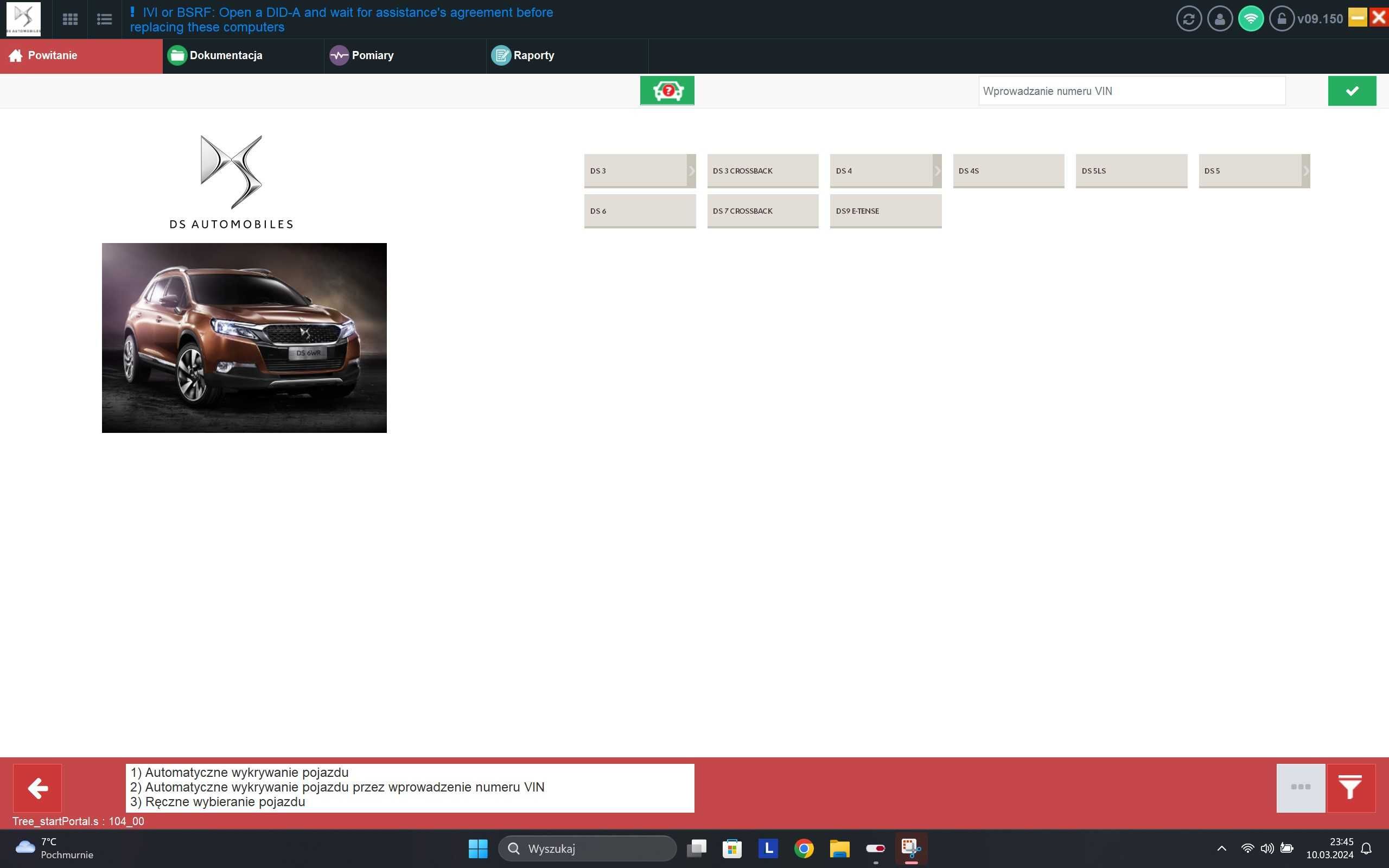Focus the VIN number input field

[1132, 91]
